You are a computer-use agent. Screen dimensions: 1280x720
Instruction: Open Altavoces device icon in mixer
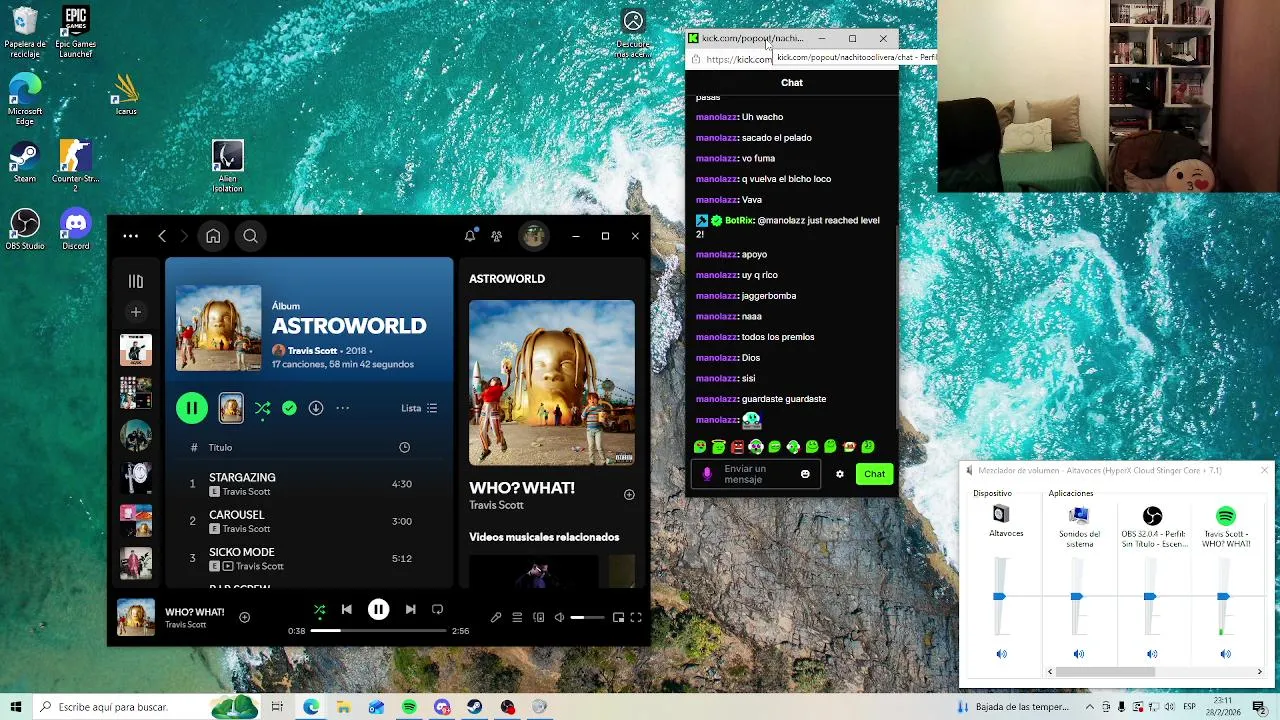point(1001,514)
